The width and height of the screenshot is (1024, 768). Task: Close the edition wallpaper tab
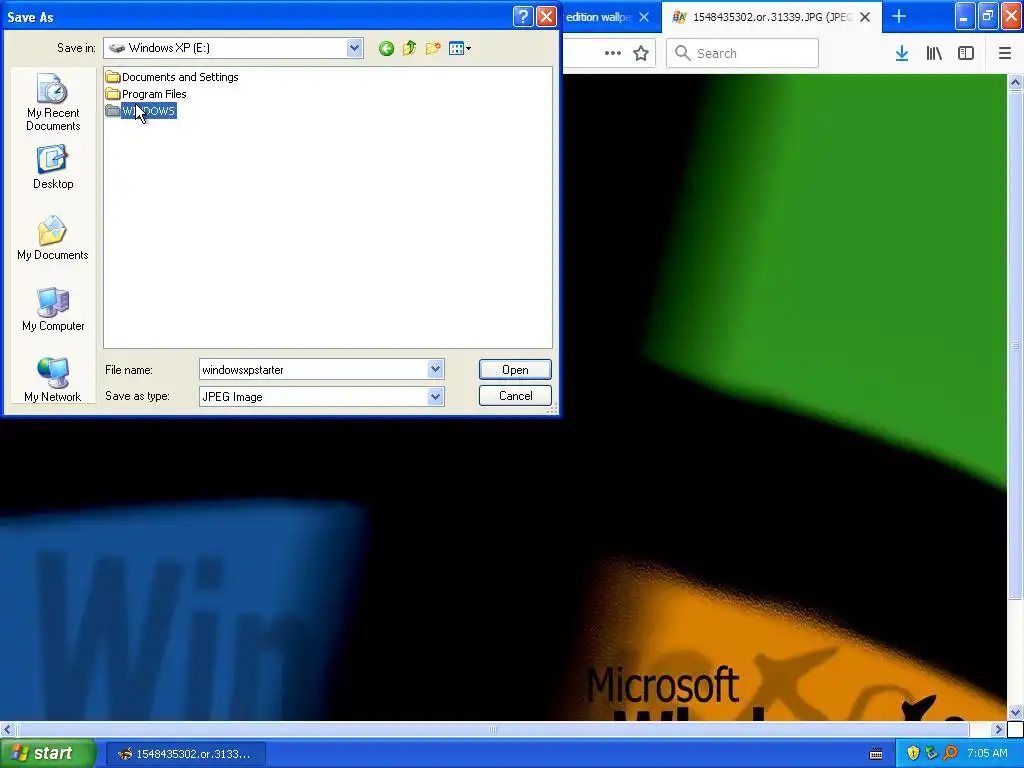644,17
